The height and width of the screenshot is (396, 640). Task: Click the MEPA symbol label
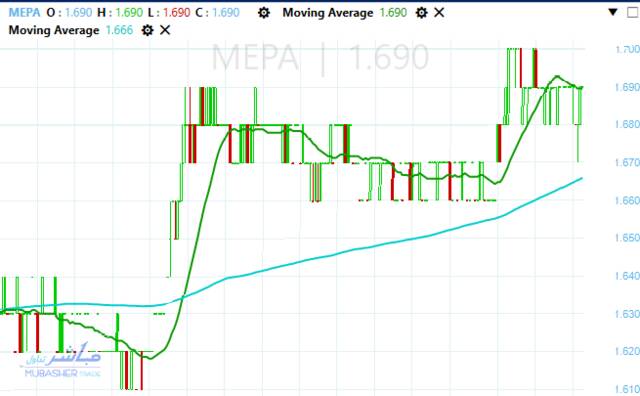24,13
